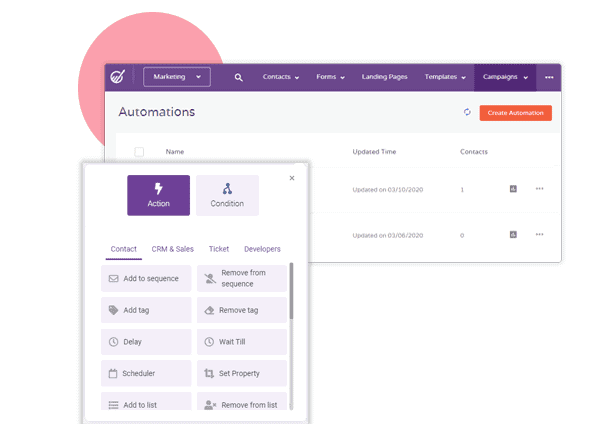The image size is (614, 424).
Task: Expand the Contacts menu
Action: (x=281, y=77)
